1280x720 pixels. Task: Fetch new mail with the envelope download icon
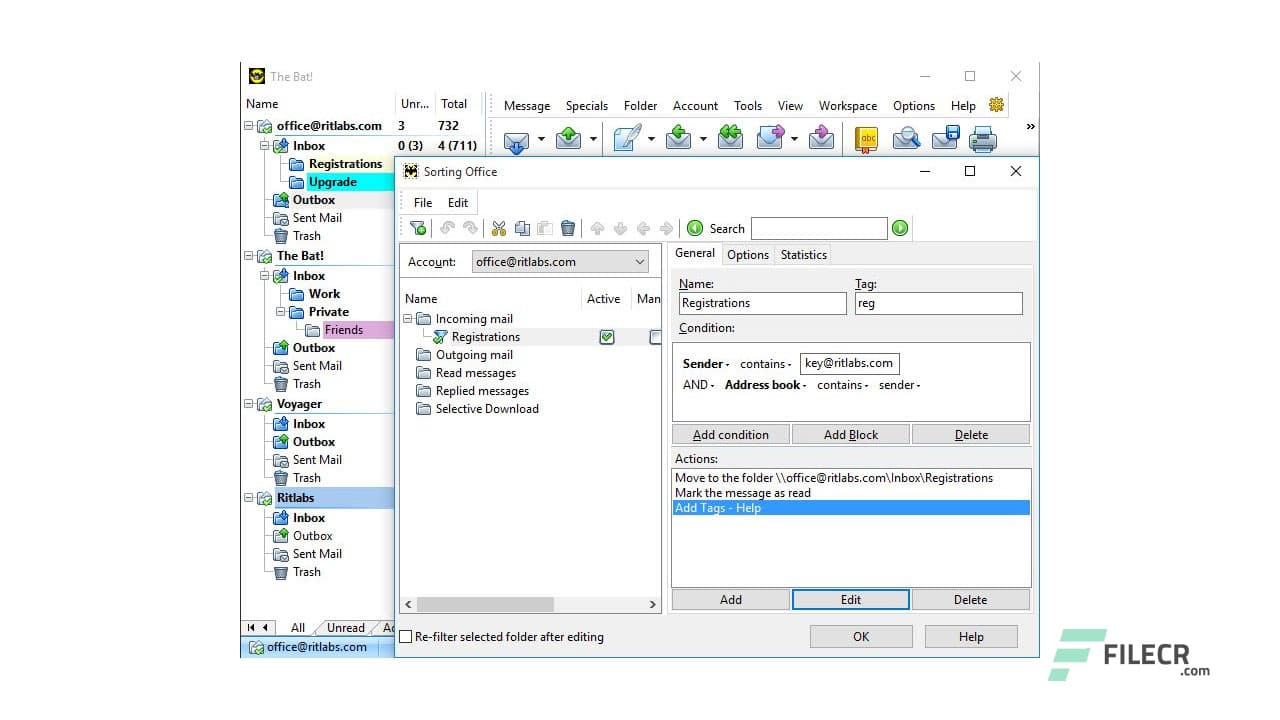tap(517, 138)
